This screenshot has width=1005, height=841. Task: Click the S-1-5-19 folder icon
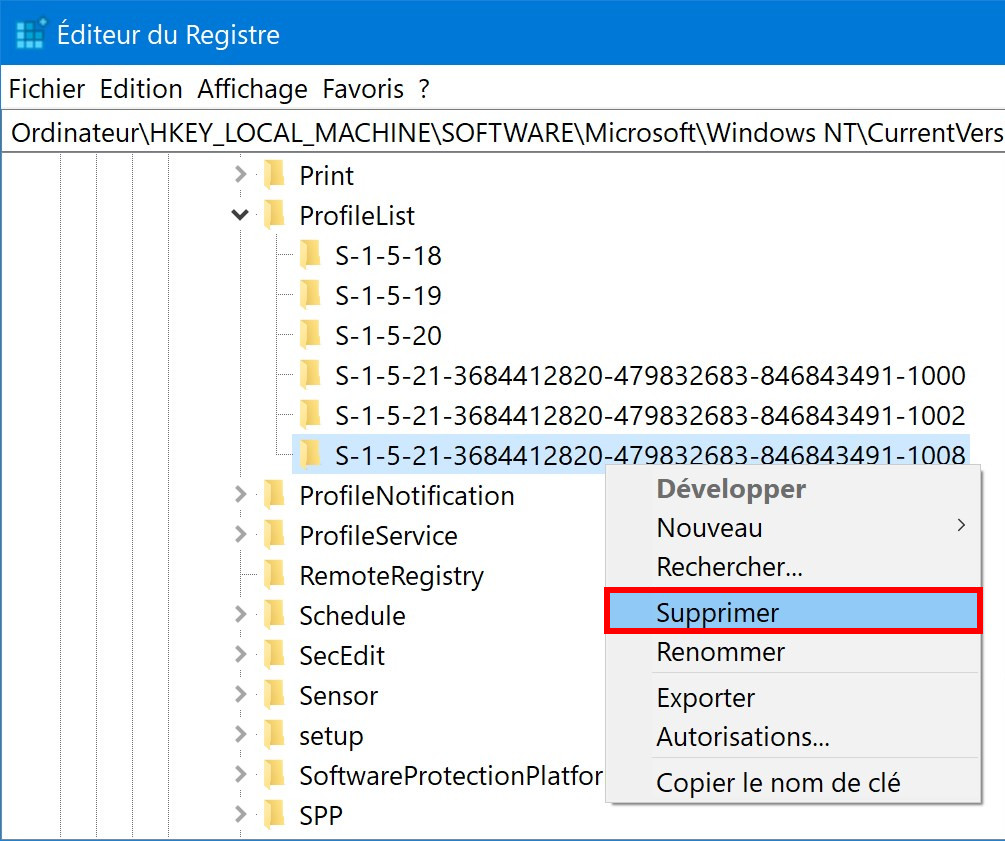click(310, 295)
